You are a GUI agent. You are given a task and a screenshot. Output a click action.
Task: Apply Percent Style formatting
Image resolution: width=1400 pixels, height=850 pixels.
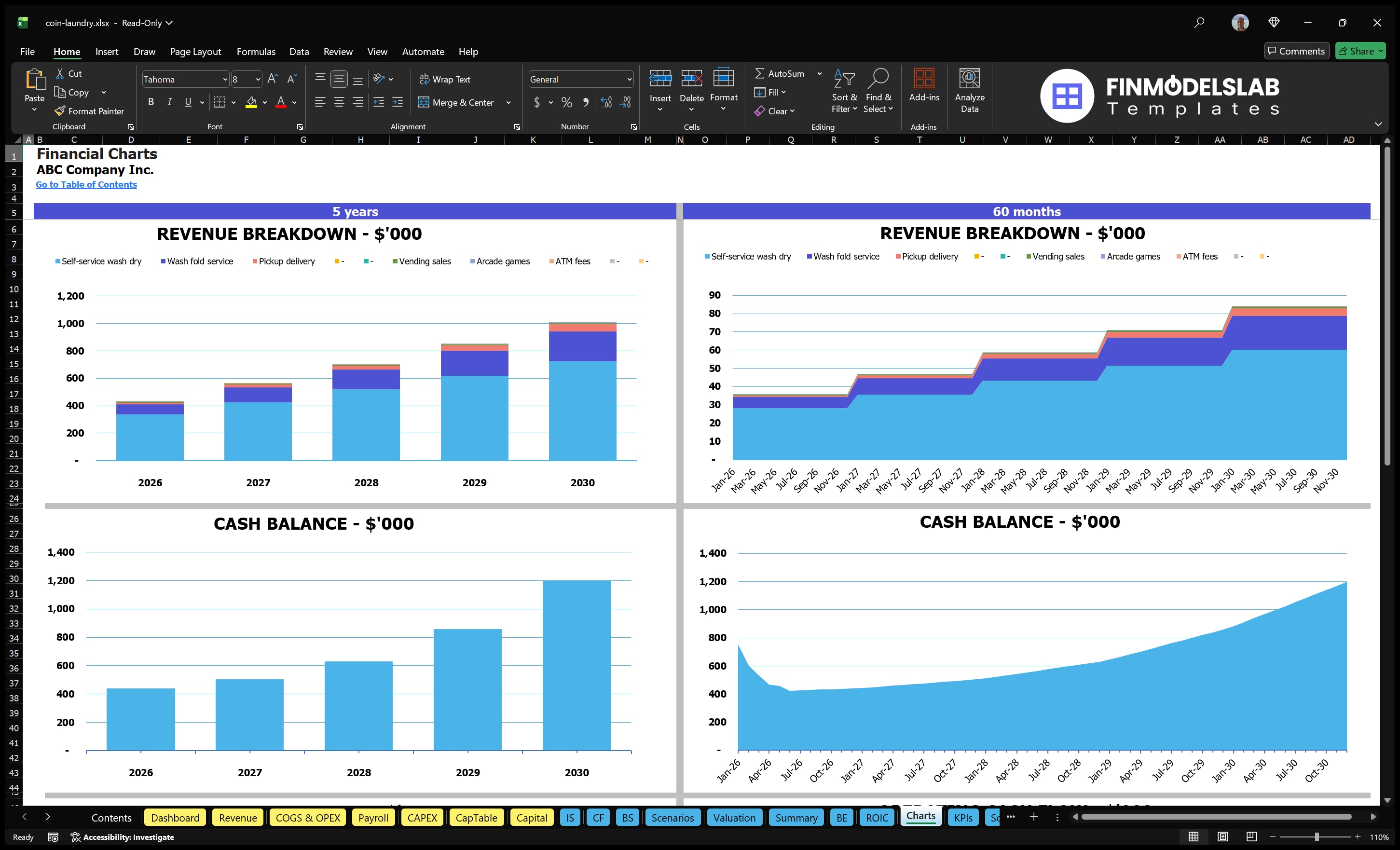point(566,102)
